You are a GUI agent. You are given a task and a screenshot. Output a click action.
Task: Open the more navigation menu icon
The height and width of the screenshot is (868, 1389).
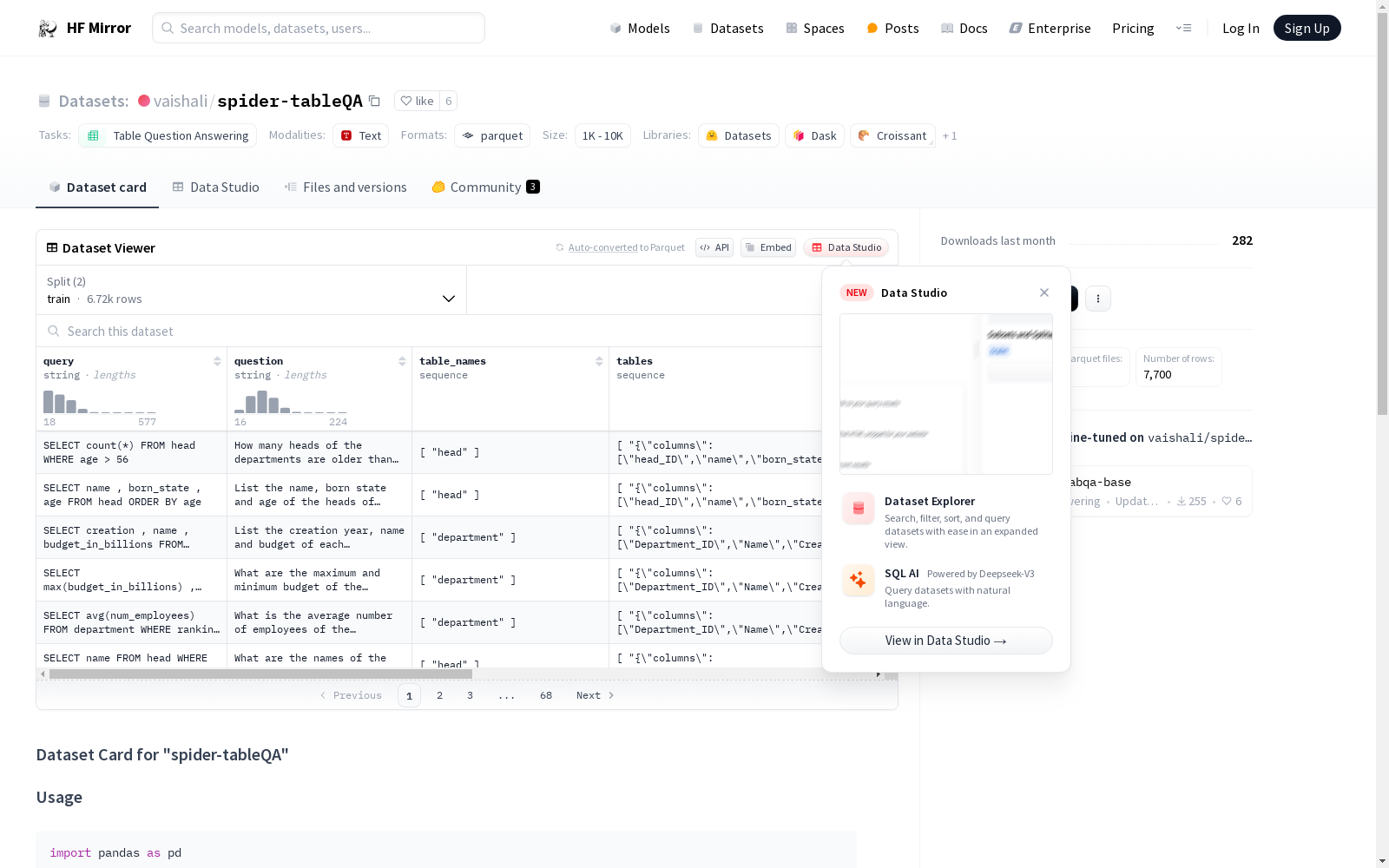[x=1183, y=28]
